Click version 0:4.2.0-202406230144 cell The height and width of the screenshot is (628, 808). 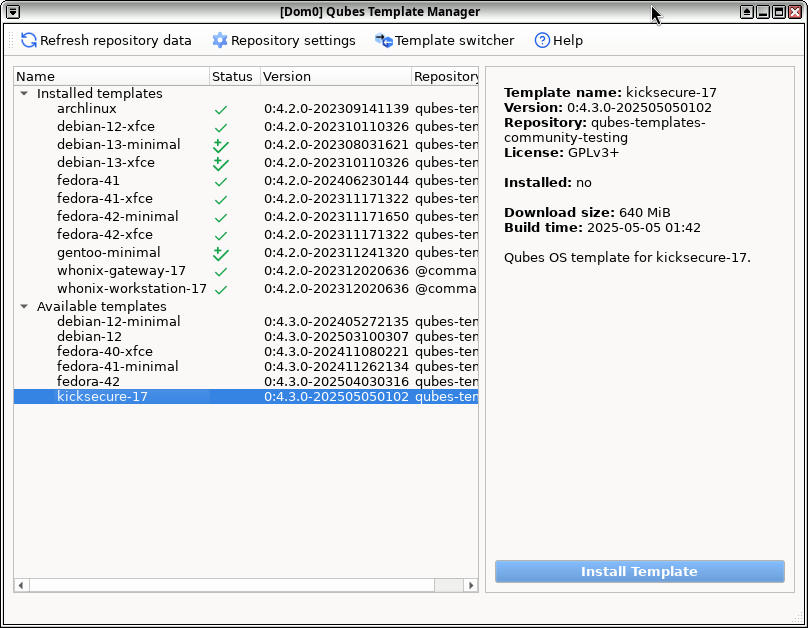point(336,181)
